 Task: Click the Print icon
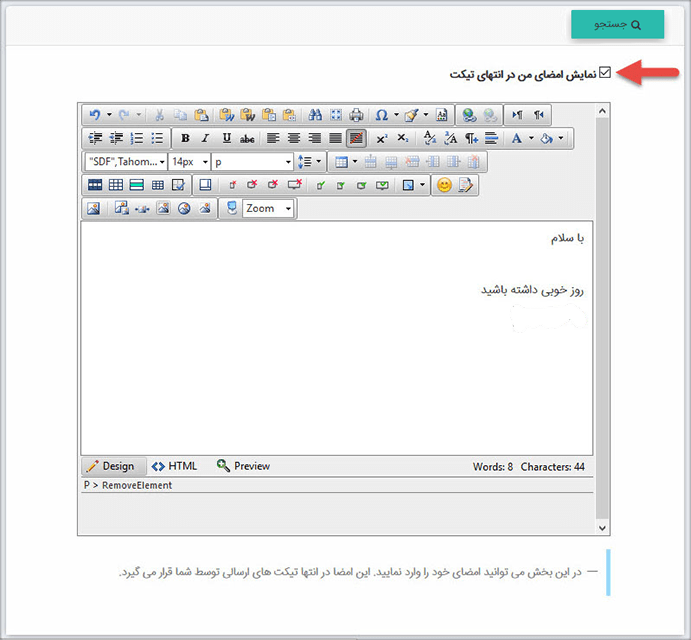pos(356,115)
